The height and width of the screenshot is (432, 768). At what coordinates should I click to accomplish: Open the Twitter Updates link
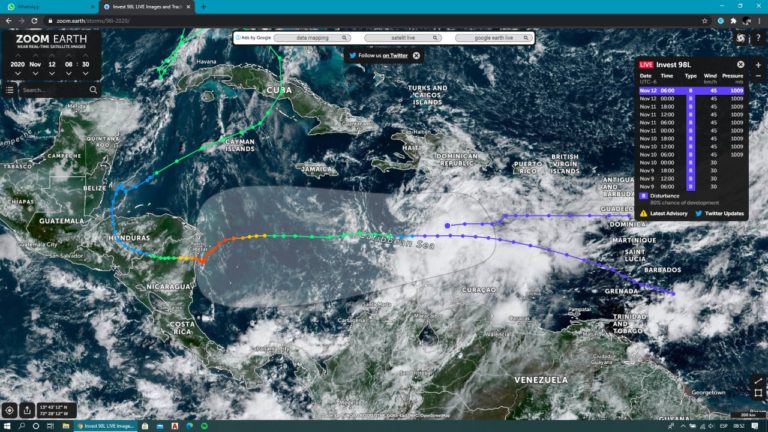pyautogui.click(x=721, y=213)
